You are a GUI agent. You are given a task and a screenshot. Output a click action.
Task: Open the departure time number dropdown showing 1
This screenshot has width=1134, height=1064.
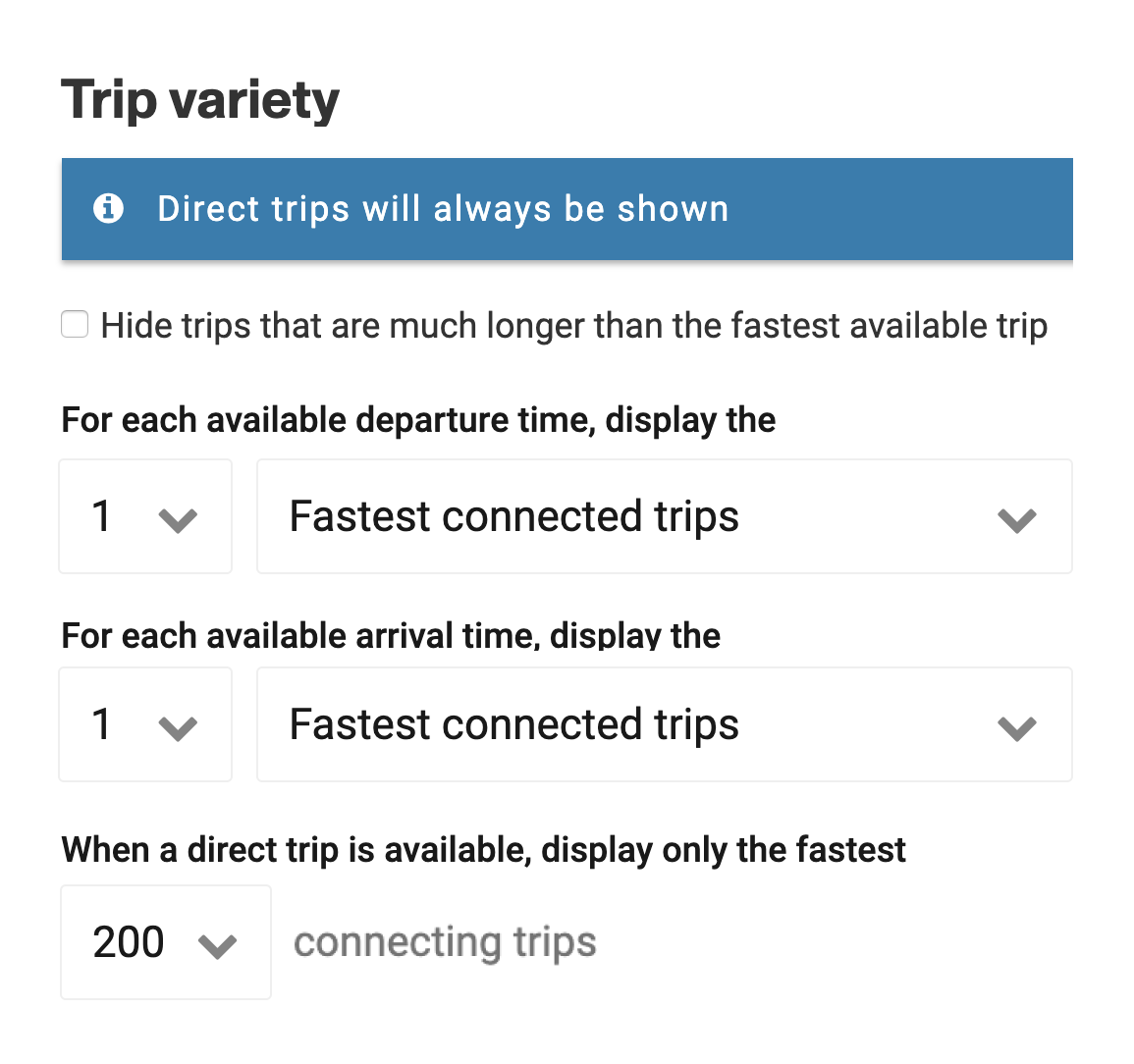[145, 516]
